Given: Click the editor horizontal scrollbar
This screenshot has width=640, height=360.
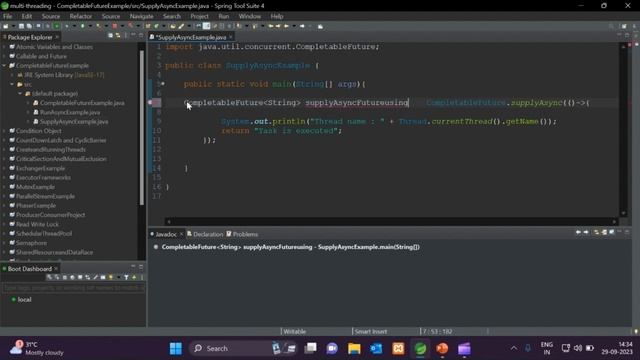Looking at the screenshot, I should click(x=391, y=221).
